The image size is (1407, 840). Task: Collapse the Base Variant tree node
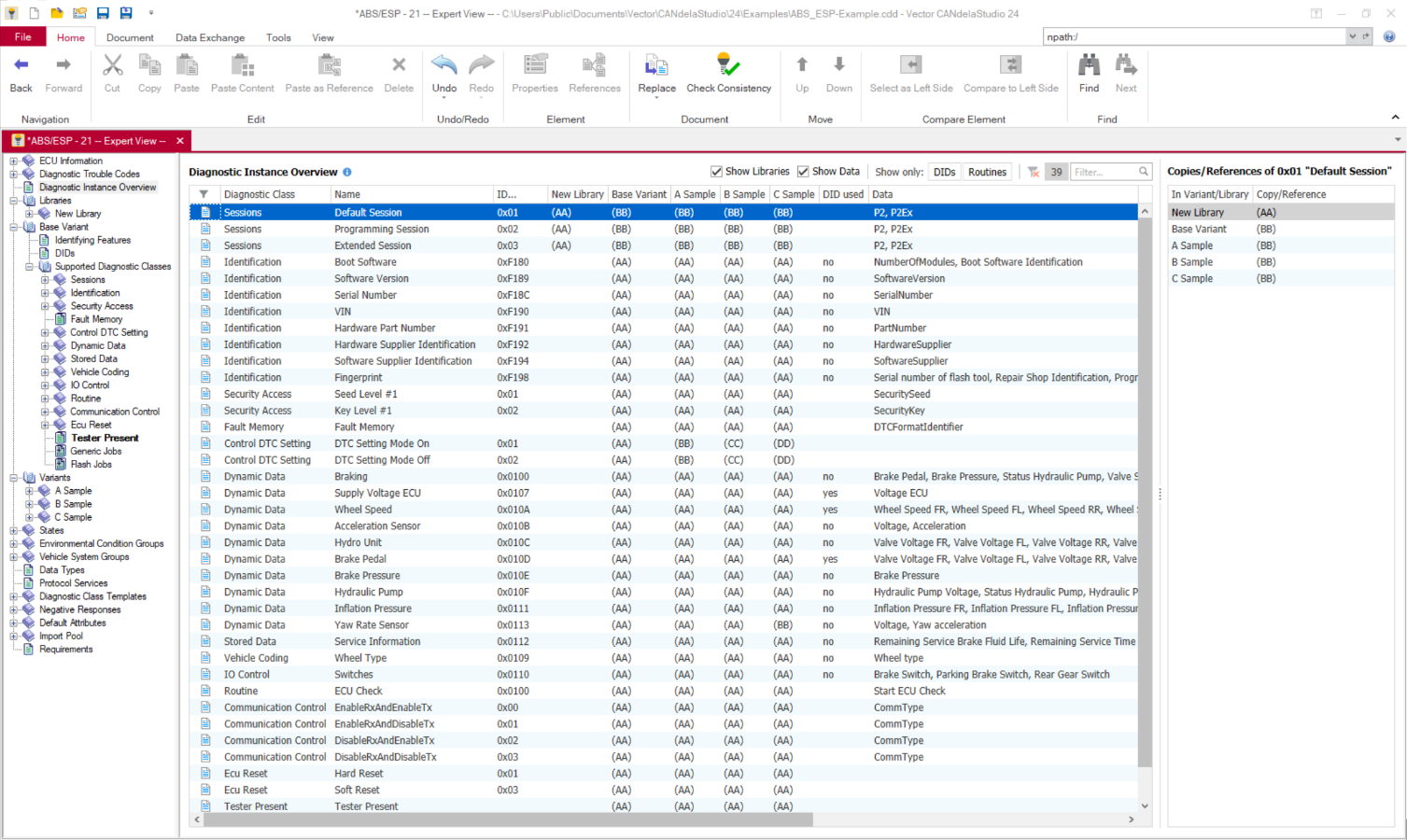pos(14,227)
